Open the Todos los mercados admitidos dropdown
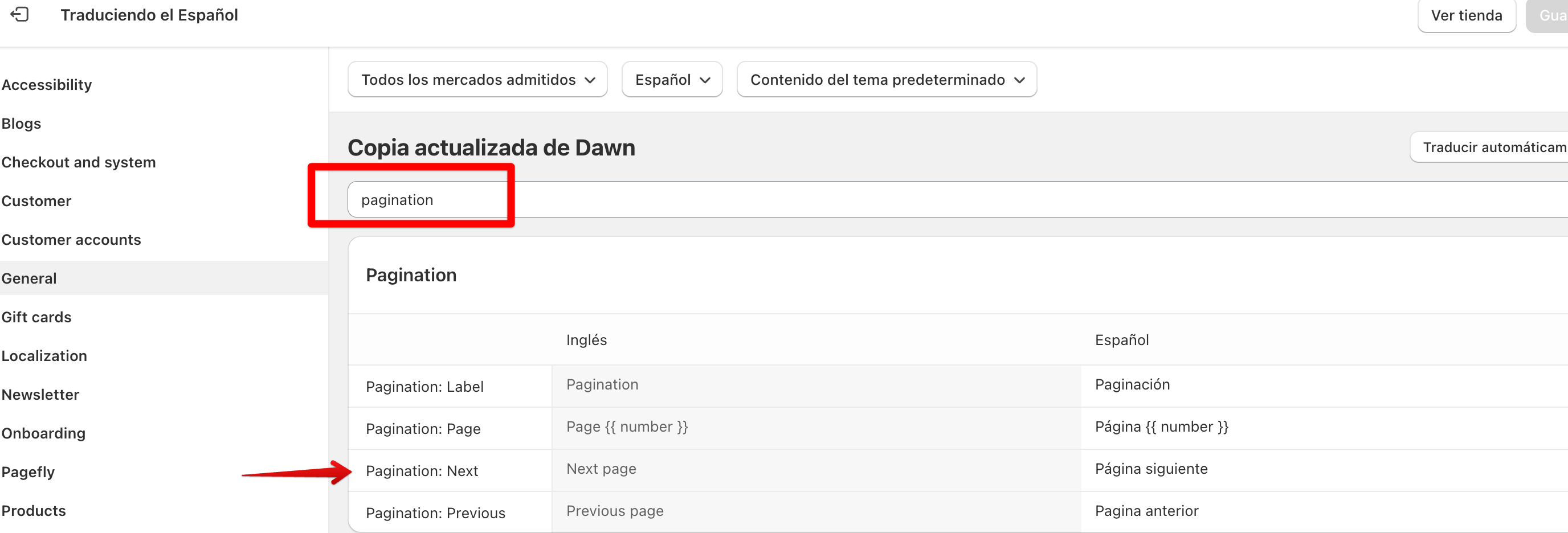This screenshot has width=1568, height=533. 478,80
